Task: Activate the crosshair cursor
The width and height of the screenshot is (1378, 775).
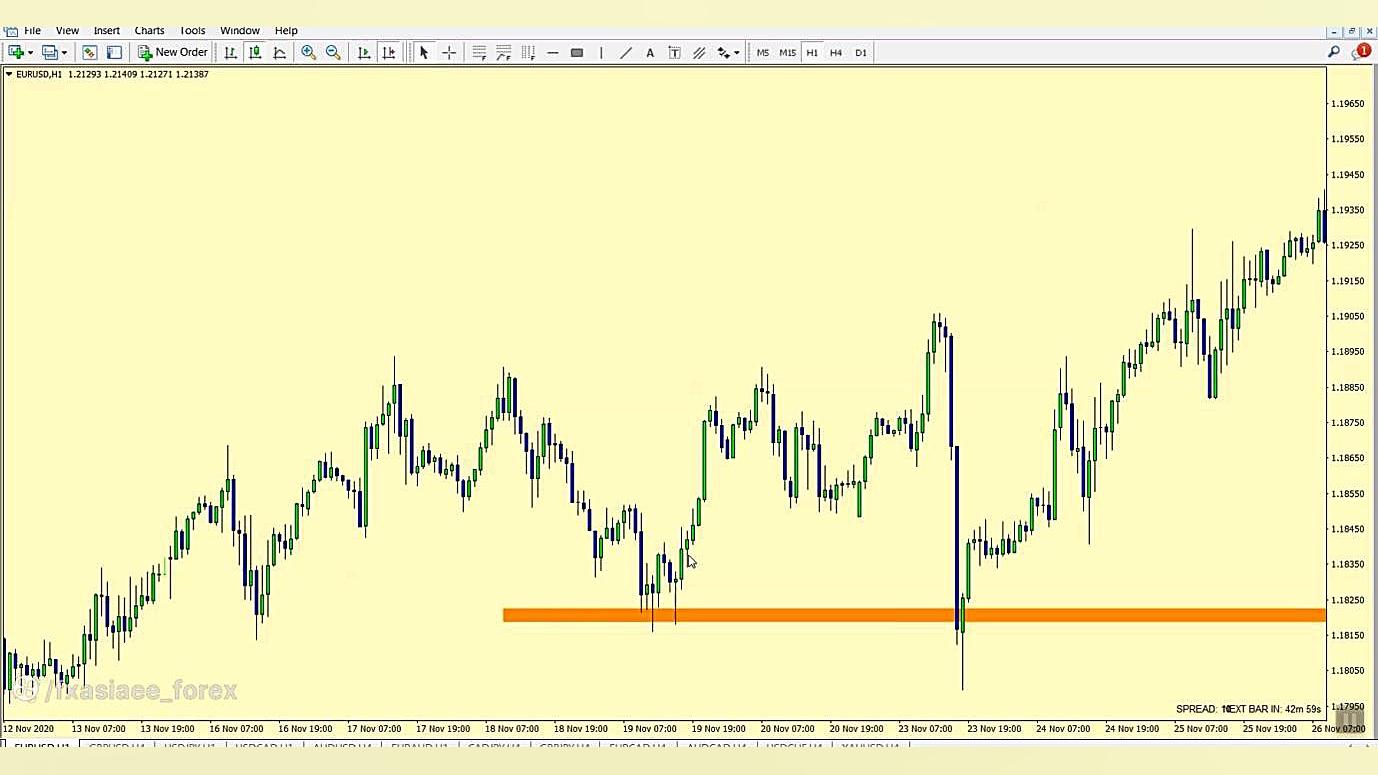Action: pyautogui.click(x=449, y=52)
